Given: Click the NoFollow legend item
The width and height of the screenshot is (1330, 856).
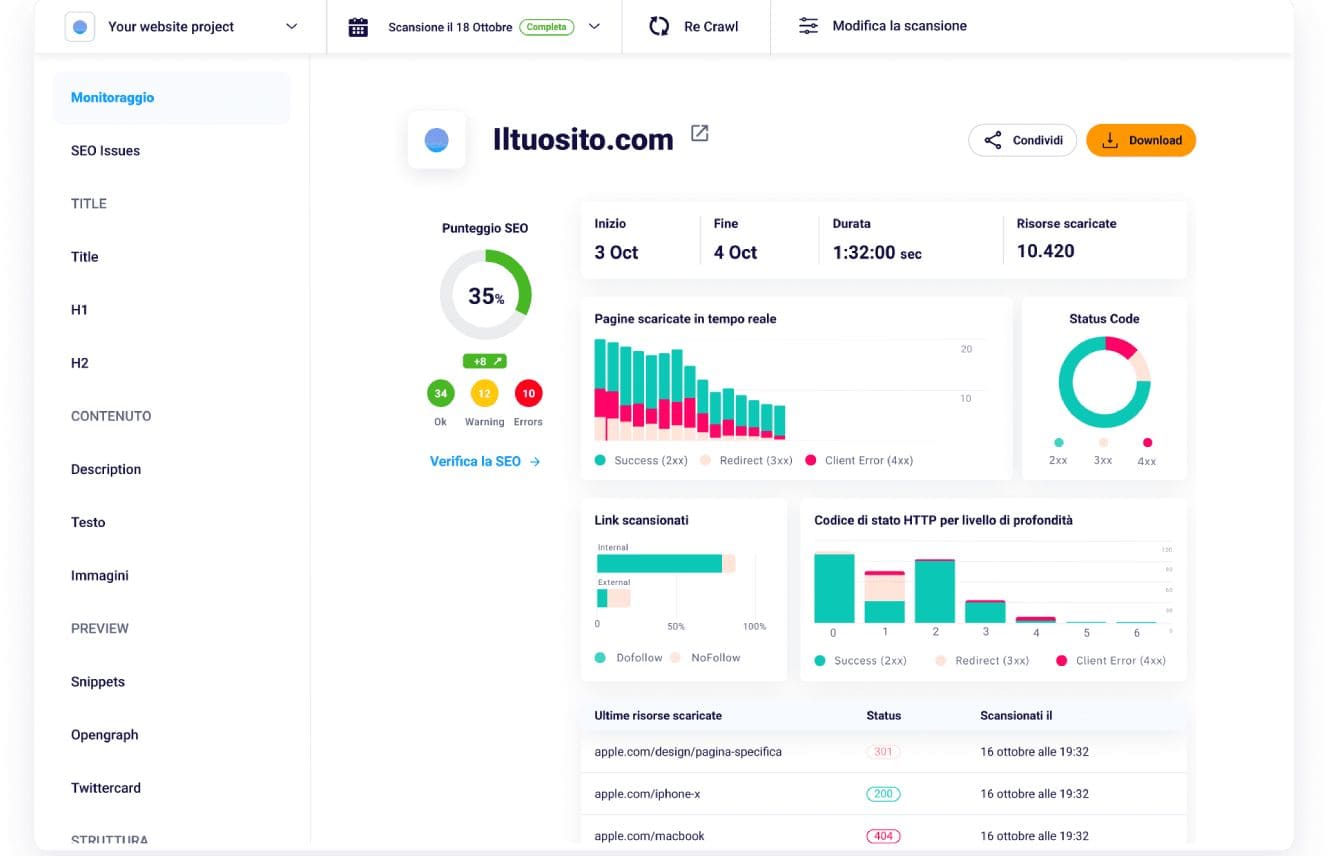Looking at the screenshot, I should pos(706,657).
